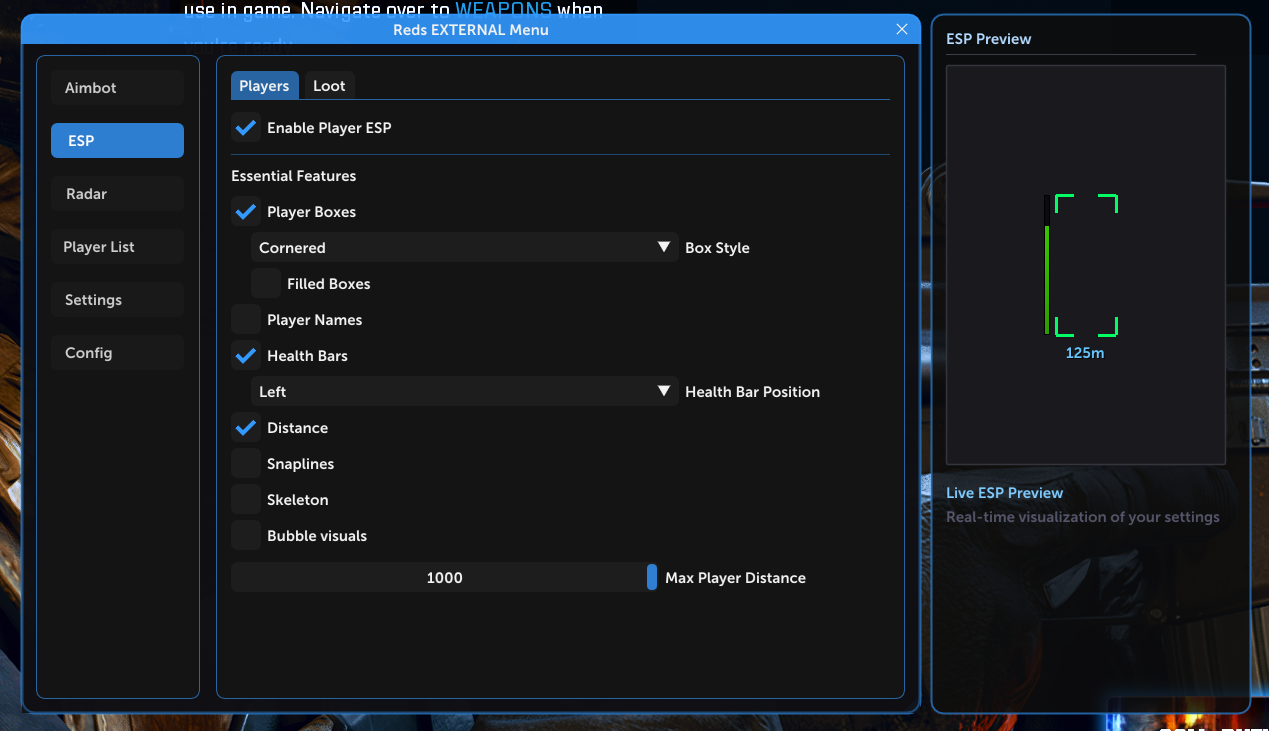Uncheck the Distance option
Viewport: 1269px width, 731px height.
(245, 427)
